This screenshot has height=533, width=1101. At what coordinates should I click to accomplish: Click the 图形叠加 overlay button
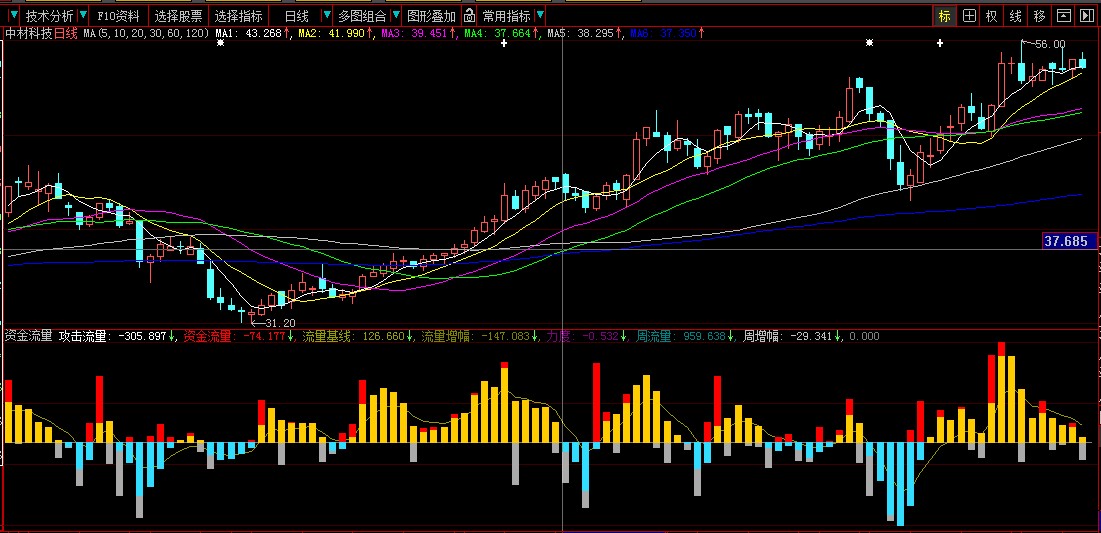click(431, 16)
